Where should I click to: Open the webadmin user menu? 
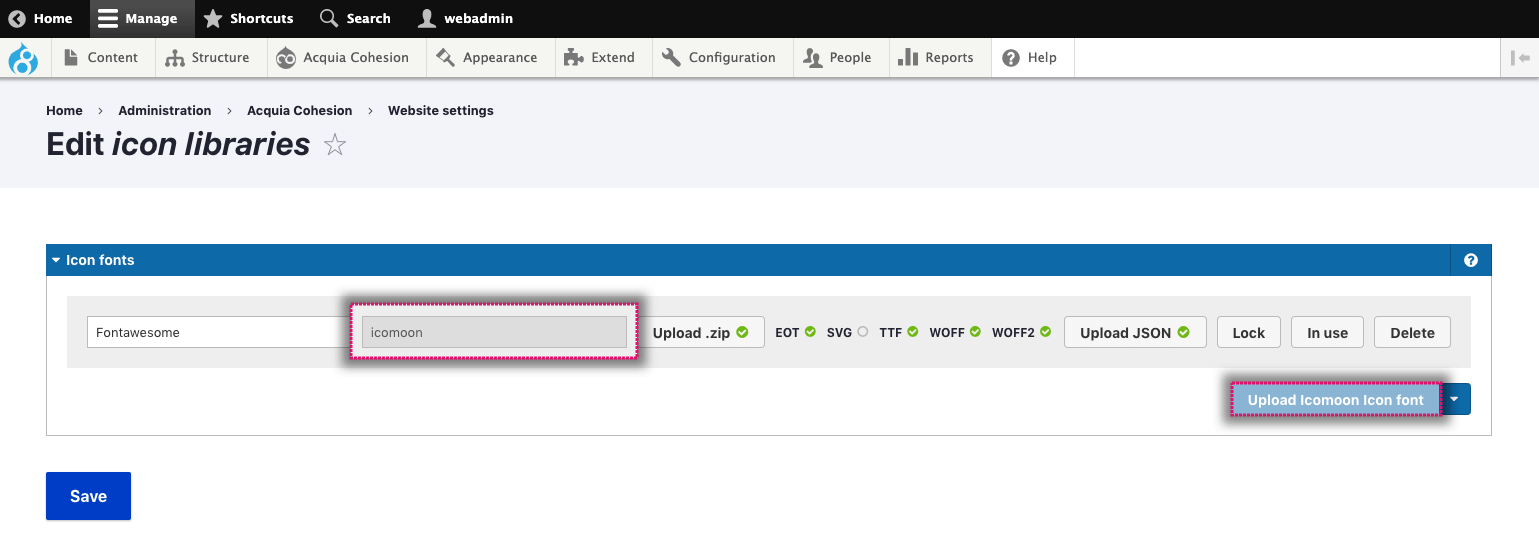click(x=465, y=18)
